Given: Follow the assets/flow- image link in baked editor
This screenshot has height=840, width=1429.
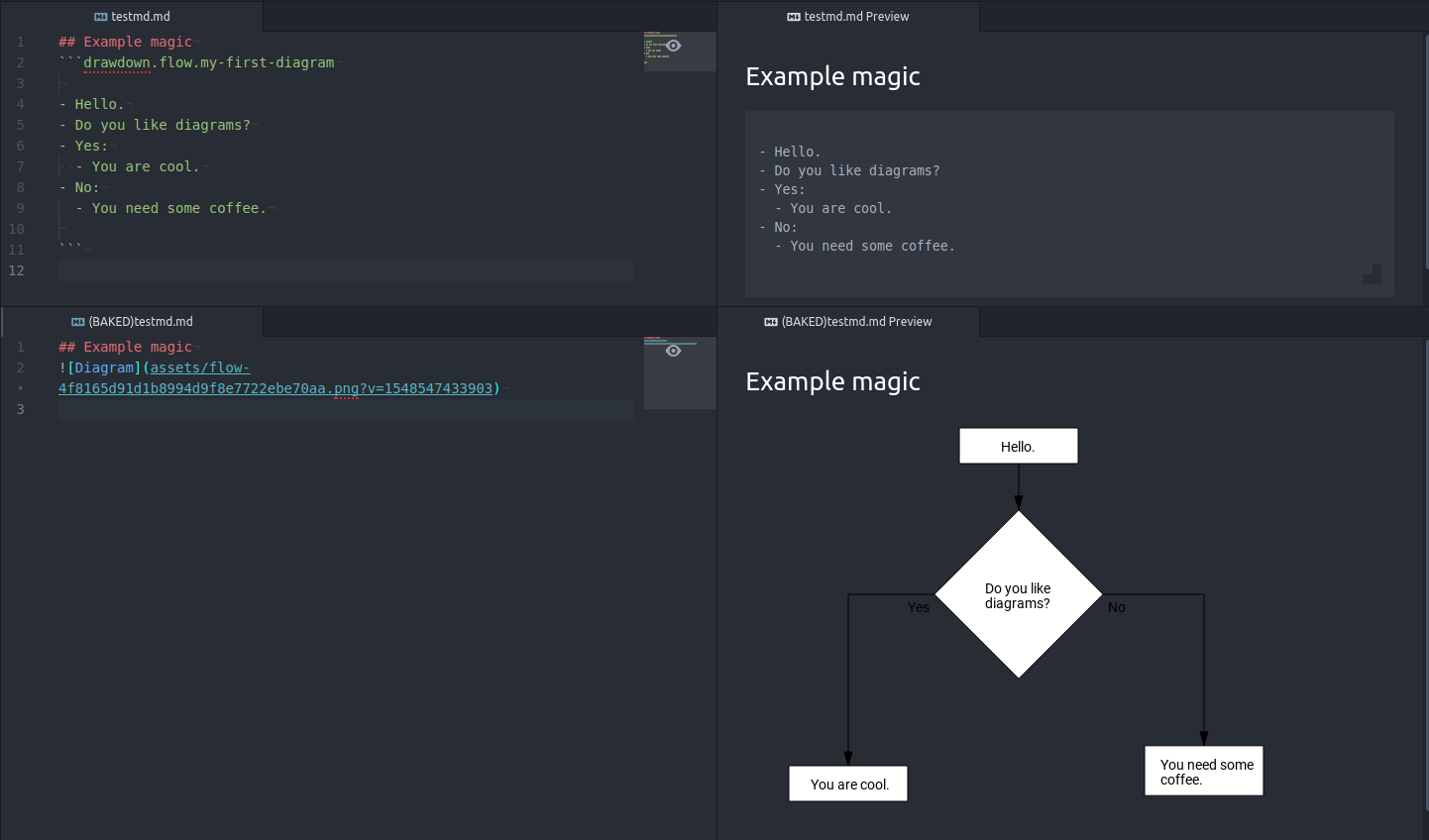Looking at the screenshot, I should (x=200, y=367).
